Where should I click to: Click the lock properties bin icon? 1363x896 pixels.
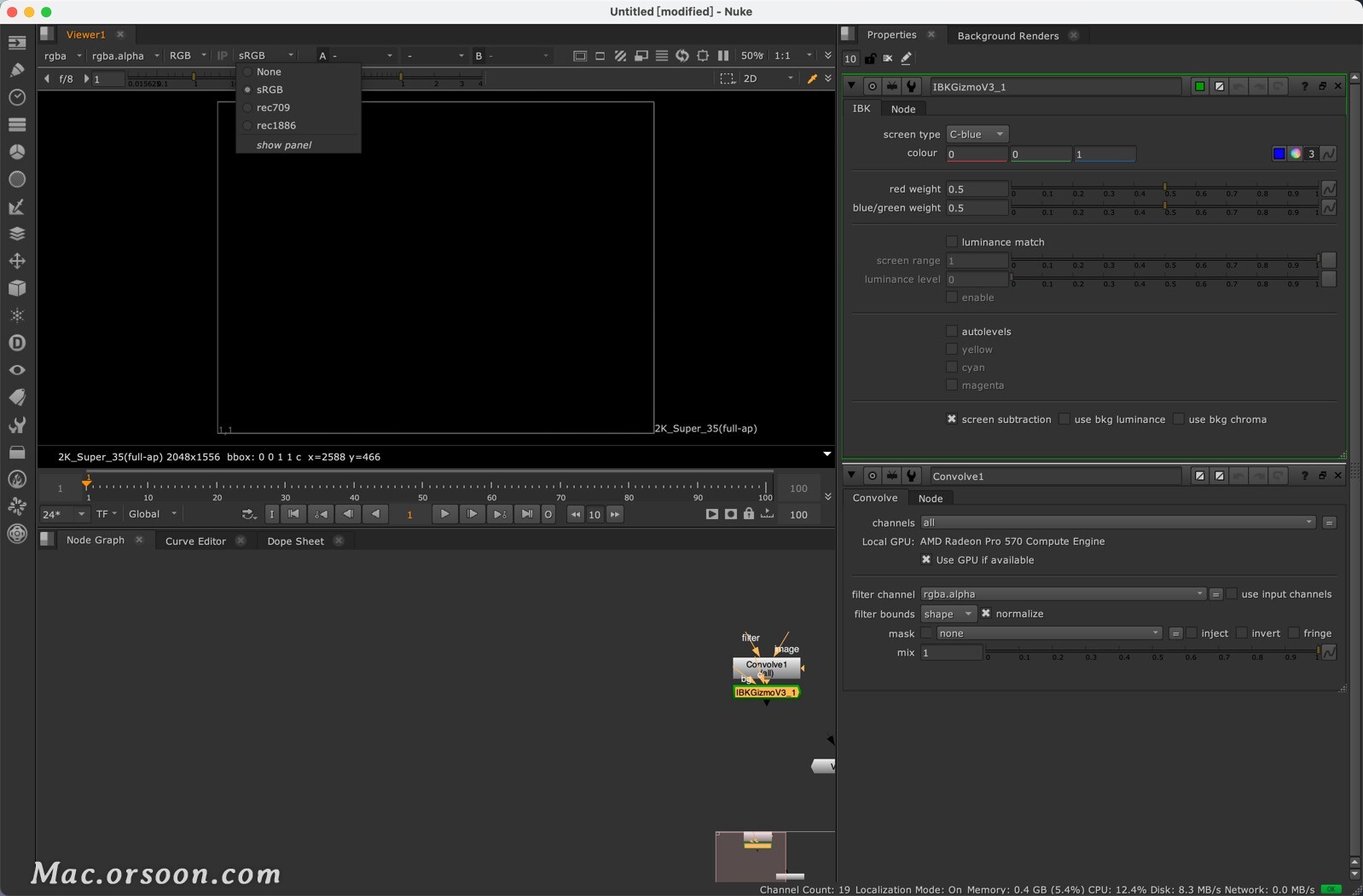(870, 59)
